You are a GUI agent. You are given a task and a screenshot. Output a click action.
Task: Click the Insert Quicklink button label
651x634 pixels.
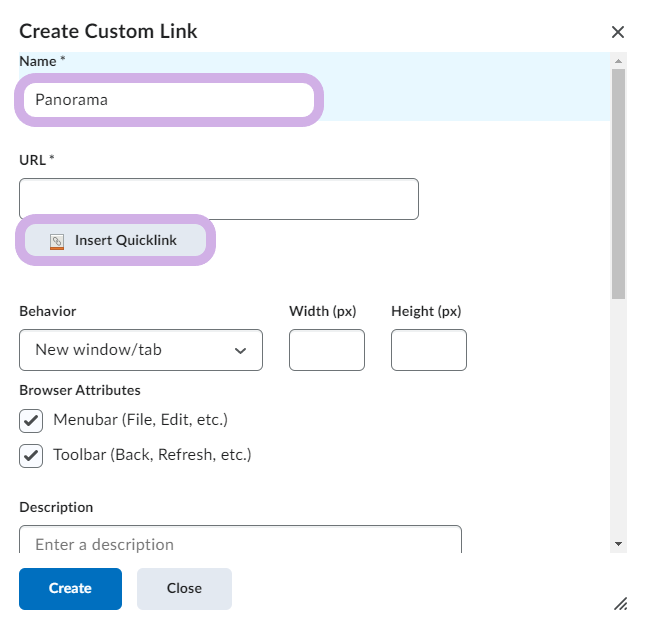pos(125,241)
